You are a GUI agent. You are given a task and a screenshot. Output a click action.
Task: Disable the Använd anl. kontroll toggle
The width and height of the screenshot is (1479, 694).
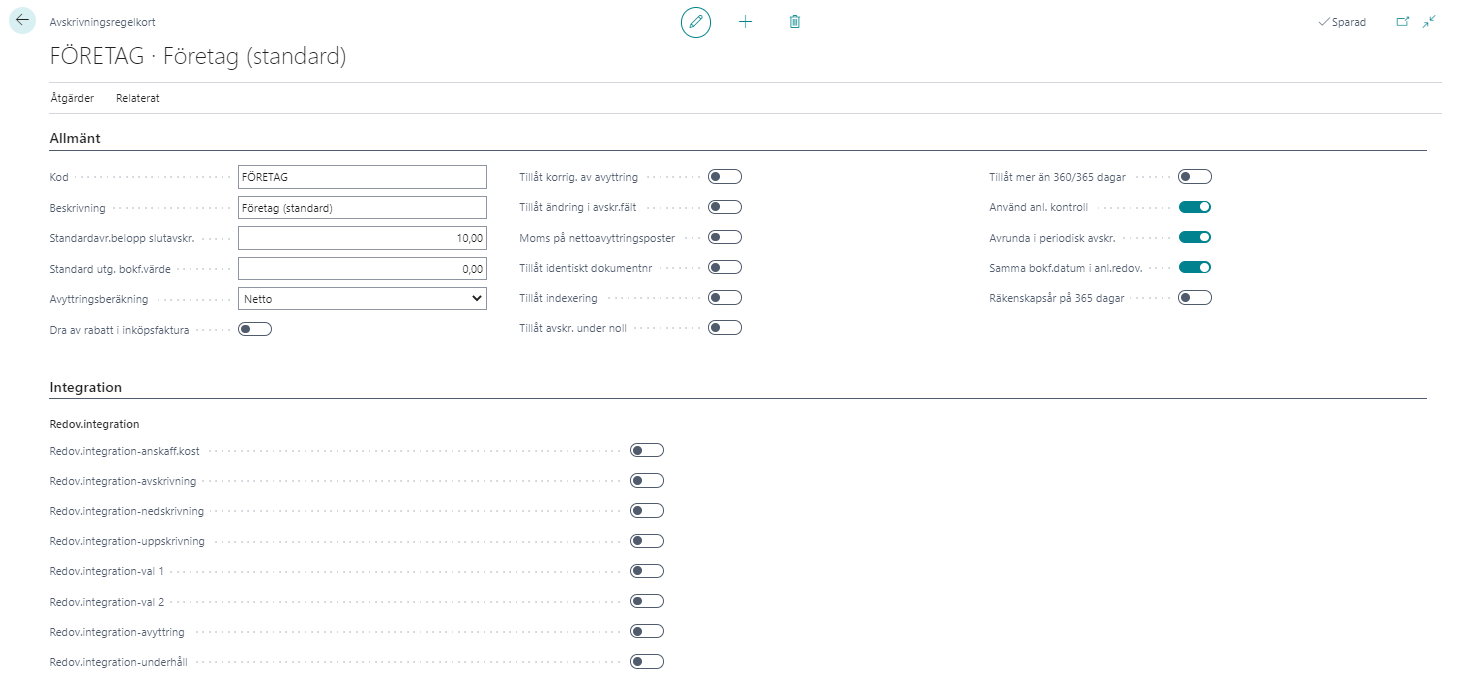1195,207
